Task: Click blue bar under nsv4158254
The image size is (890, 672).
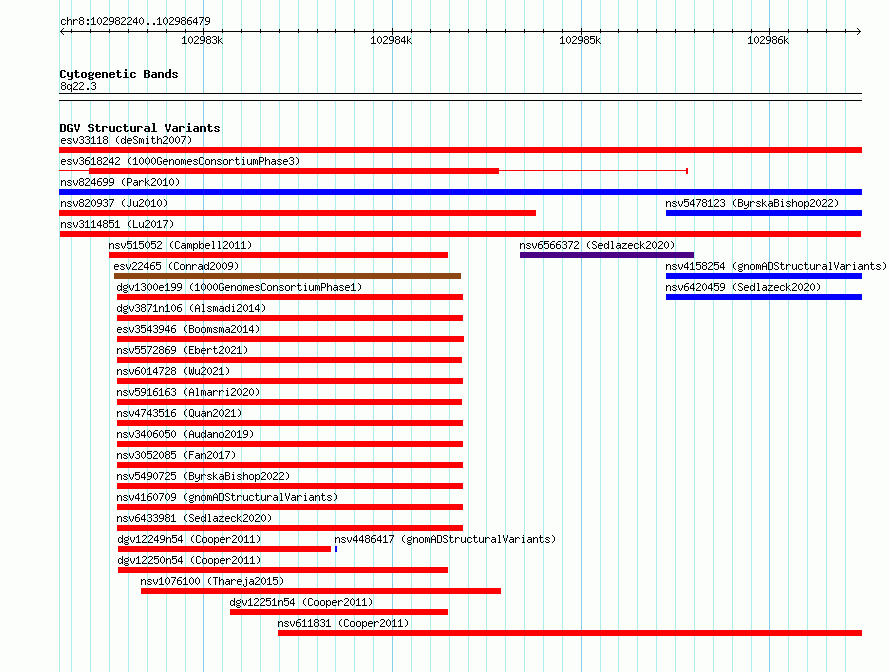Action: click(x=764, y=276)
